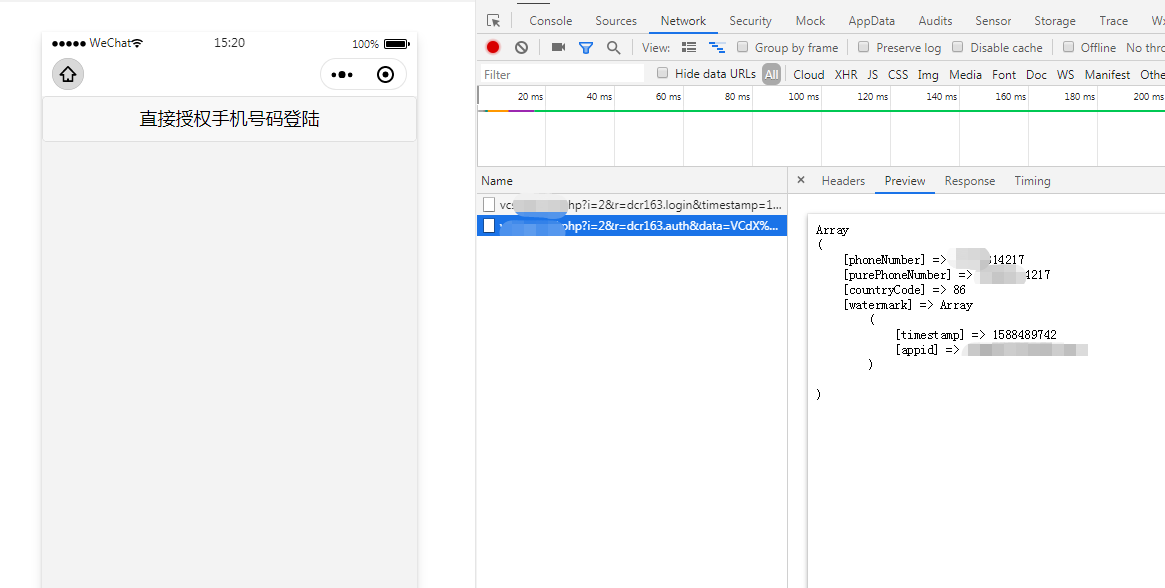
Task: Click the timestamp value 1588489742
Action: point(1025,335)
